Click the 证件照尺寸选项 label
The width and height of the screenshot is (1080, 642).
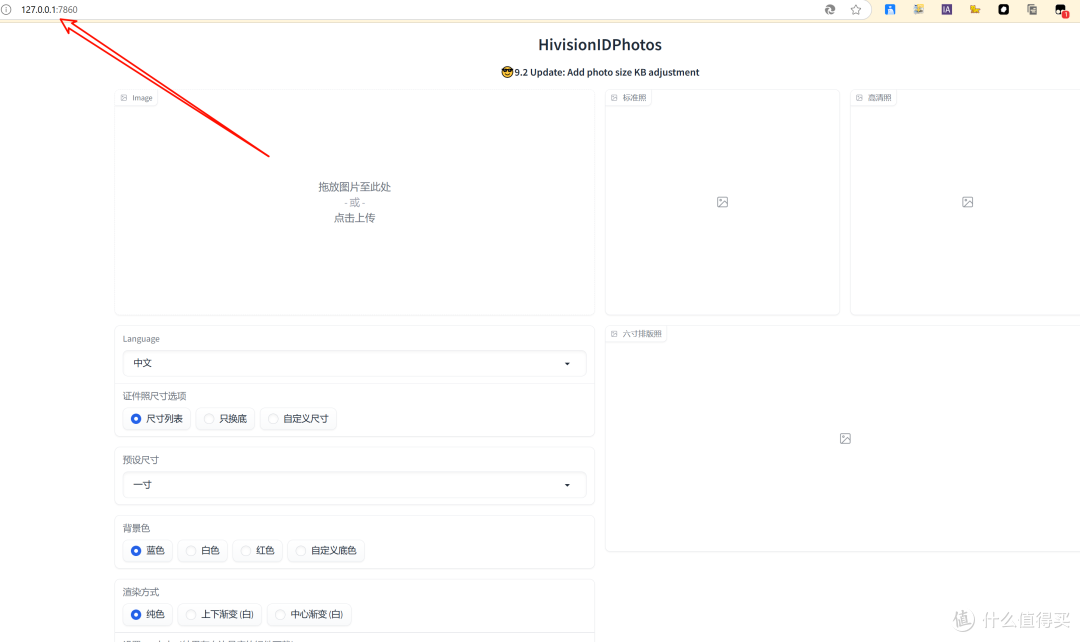pos(154,396)
